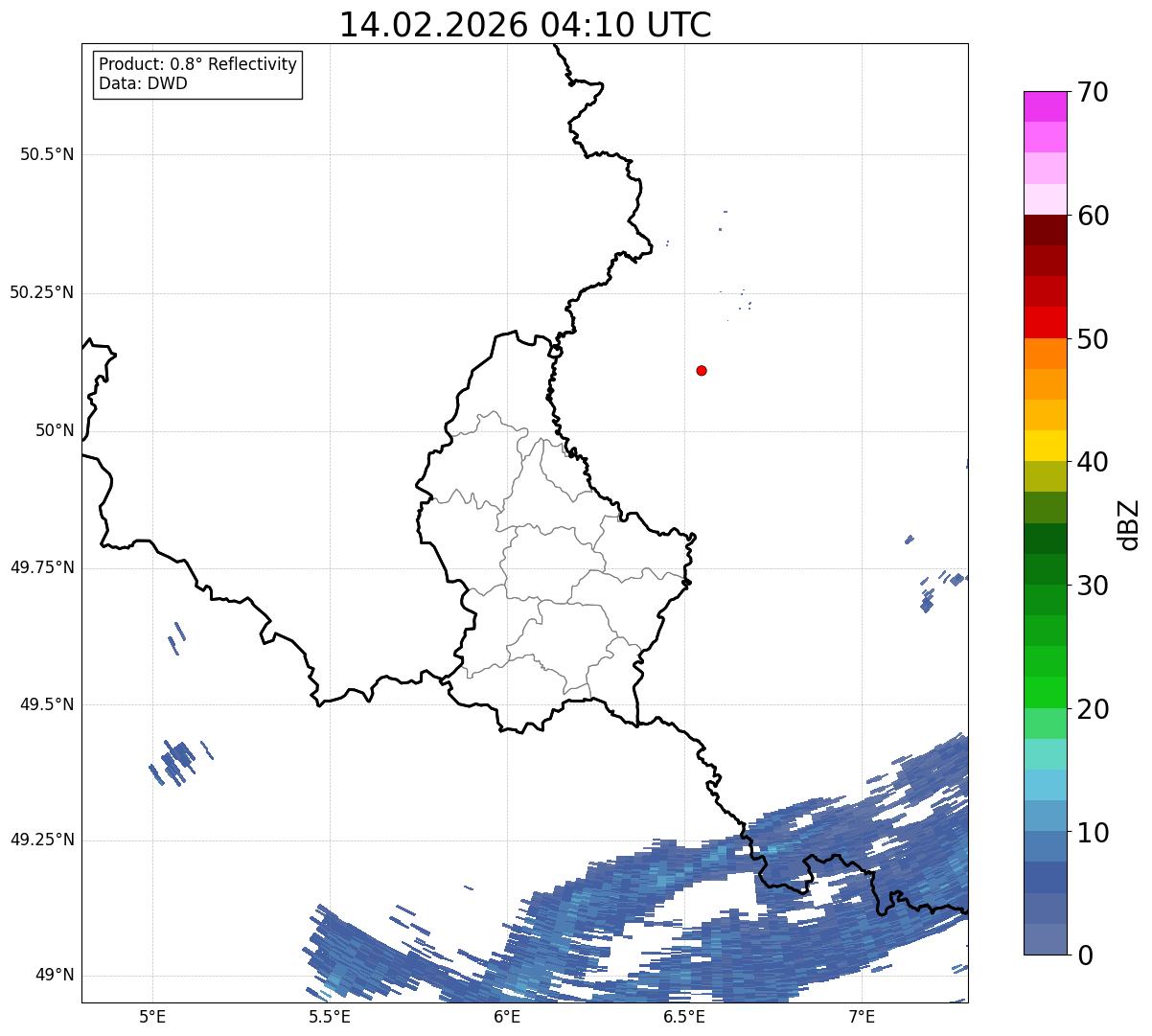Pick the yellow swatch just above 40
The image size is (1152, 1036).
point(1045,446)
